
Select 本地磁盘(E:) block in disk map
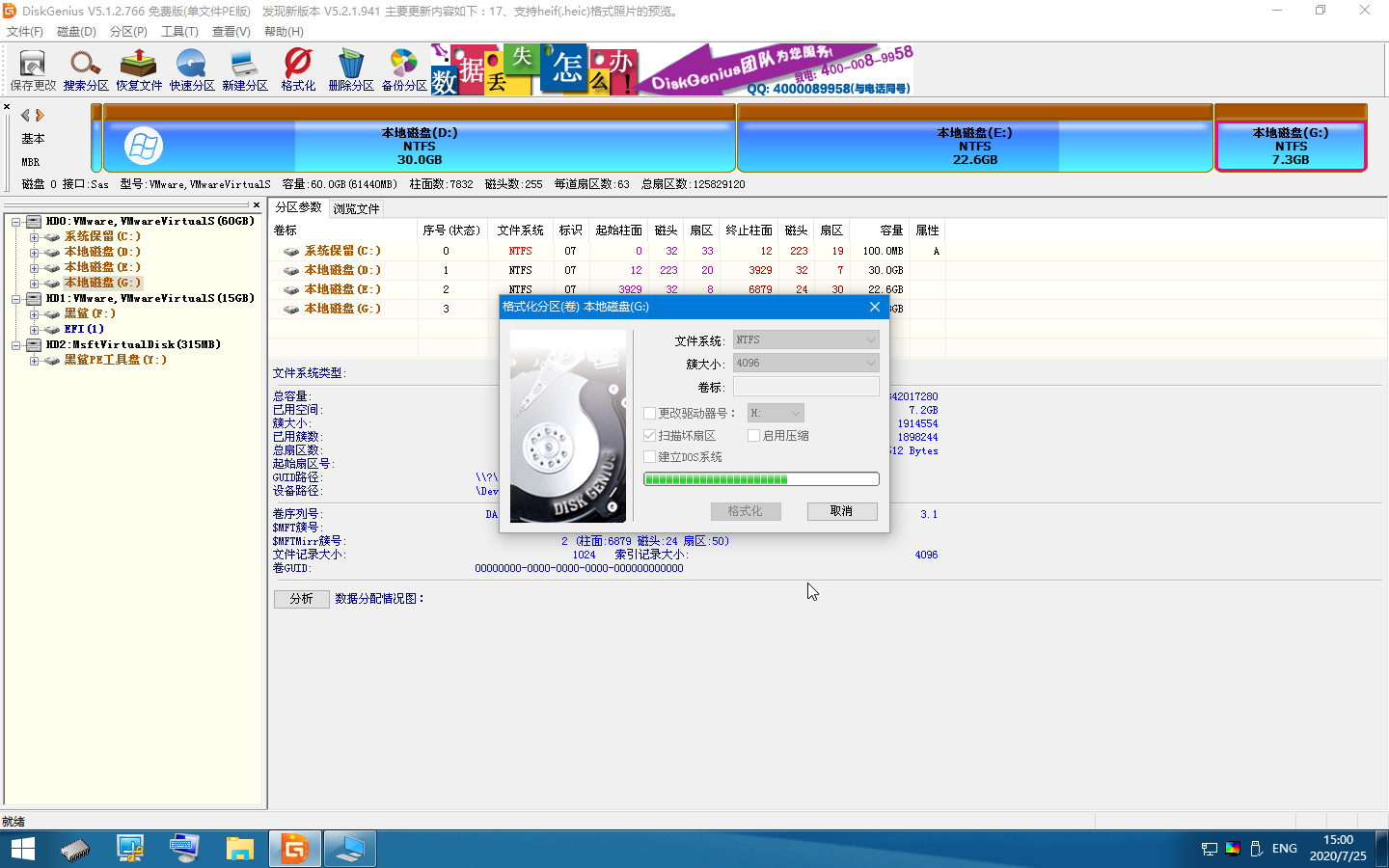point(975,138)
